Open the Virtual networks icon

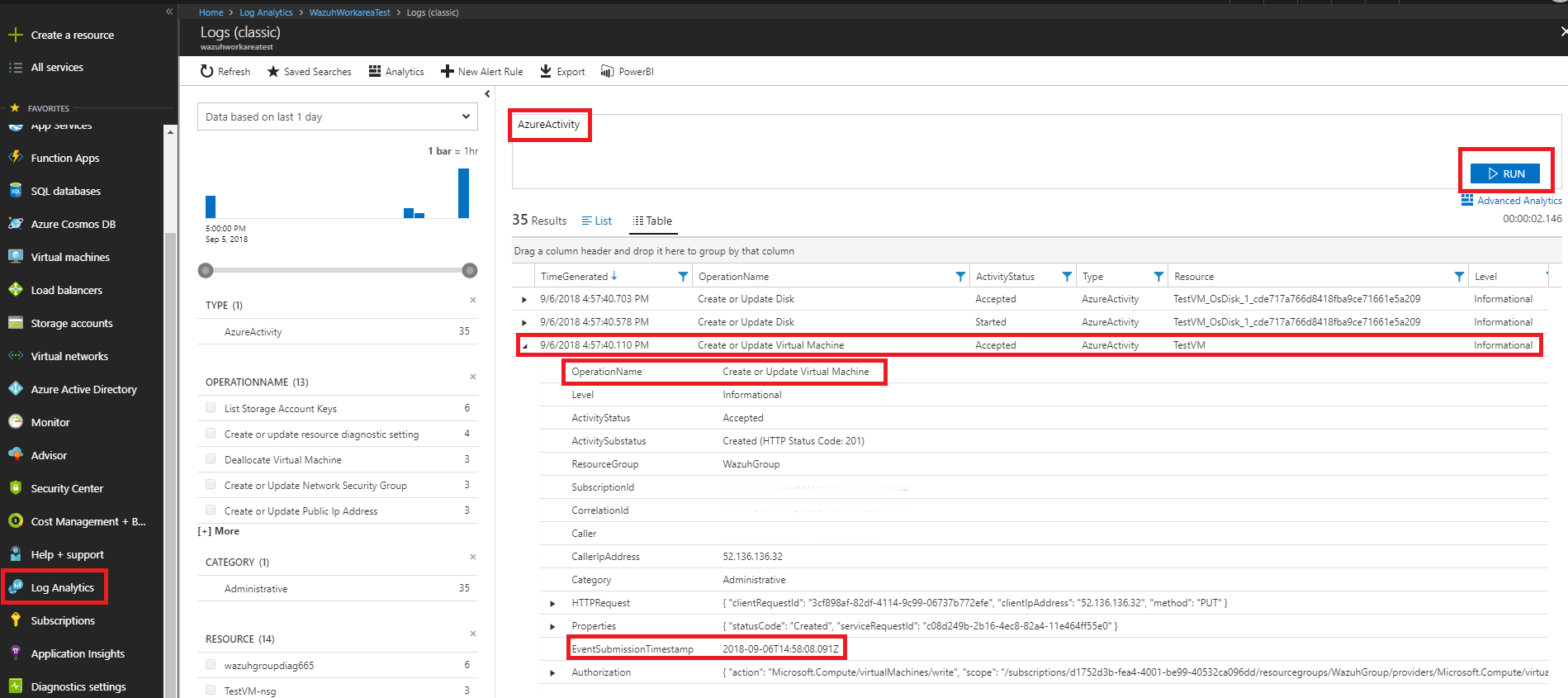(15, 356)
